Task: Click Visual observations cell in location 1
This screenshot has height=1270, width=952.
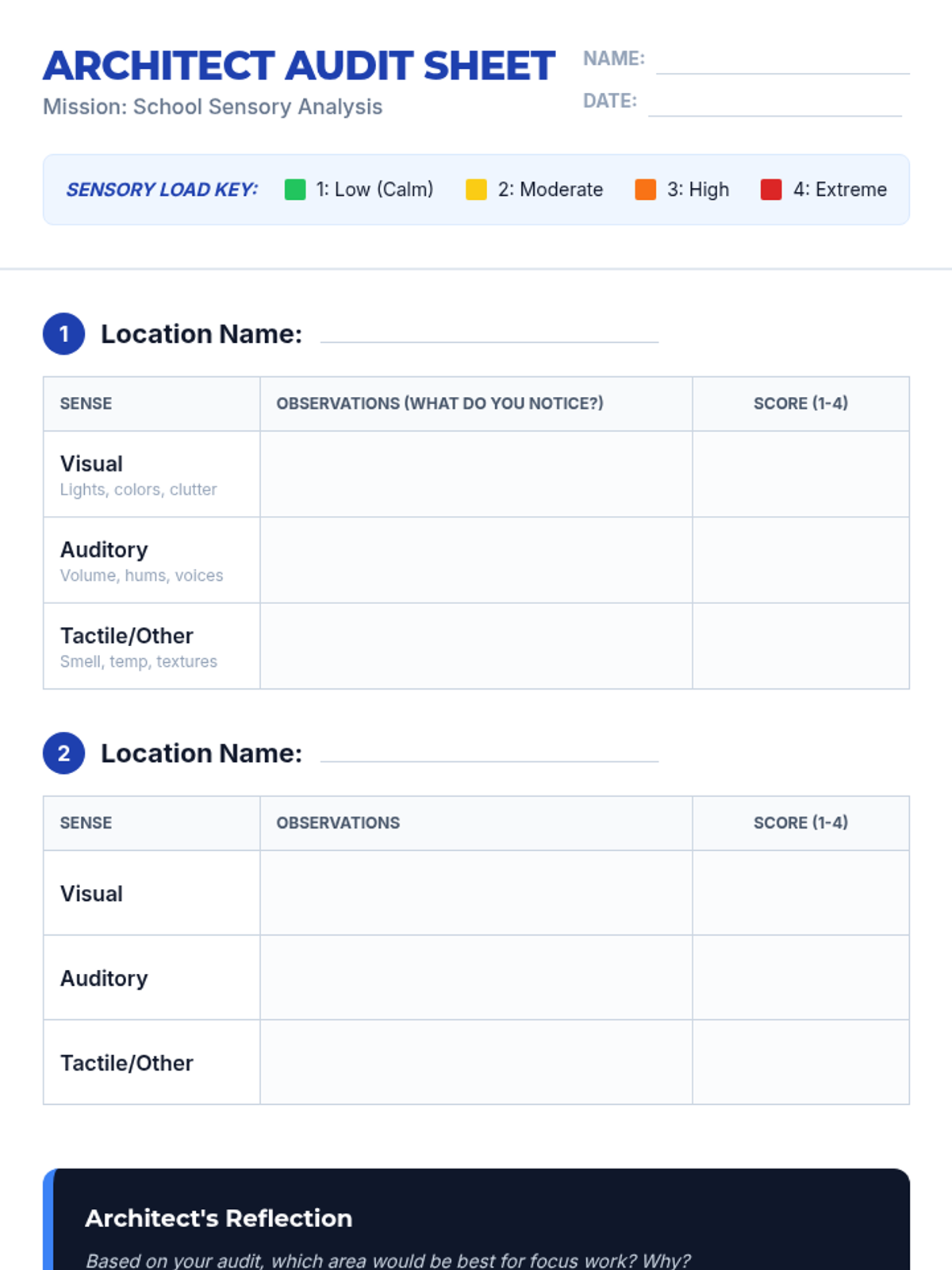Action: pyautogui.click(x=476, y=475)
